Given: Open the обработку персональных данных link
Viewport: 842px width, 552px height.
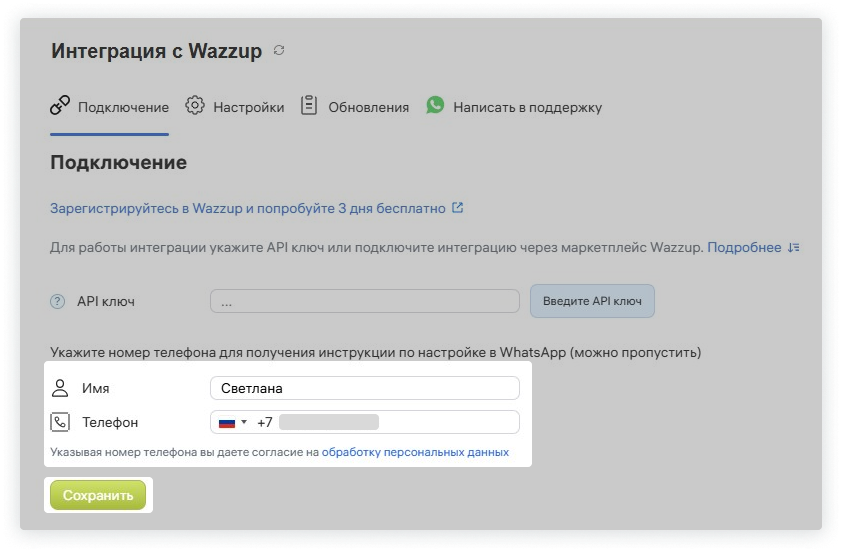Looking at the screenshot, I should click(x=415, y=452).
